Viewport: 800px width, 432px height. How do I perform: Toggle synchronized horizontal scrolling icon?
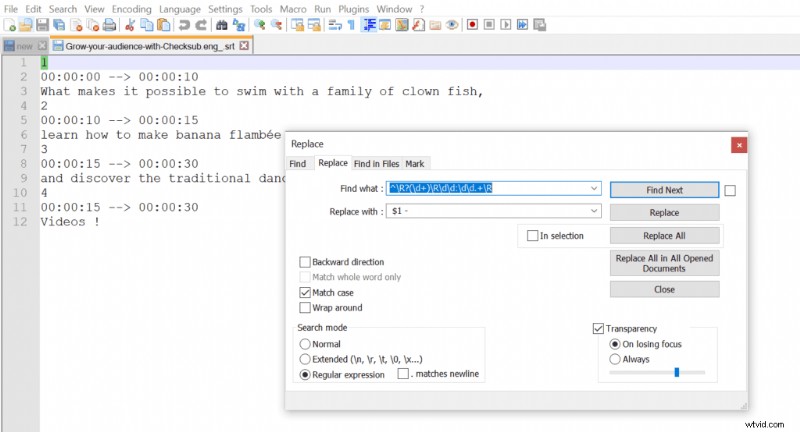point(314,24)
